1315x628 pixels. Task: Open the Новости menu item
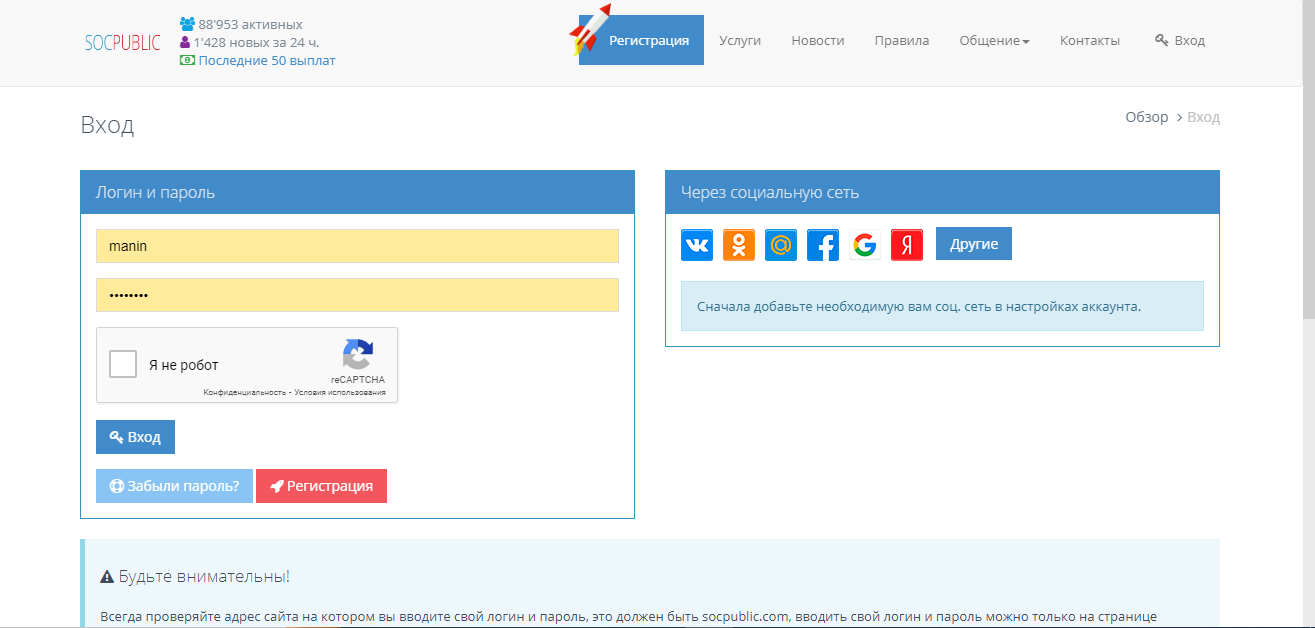click(x=818, y=41)
